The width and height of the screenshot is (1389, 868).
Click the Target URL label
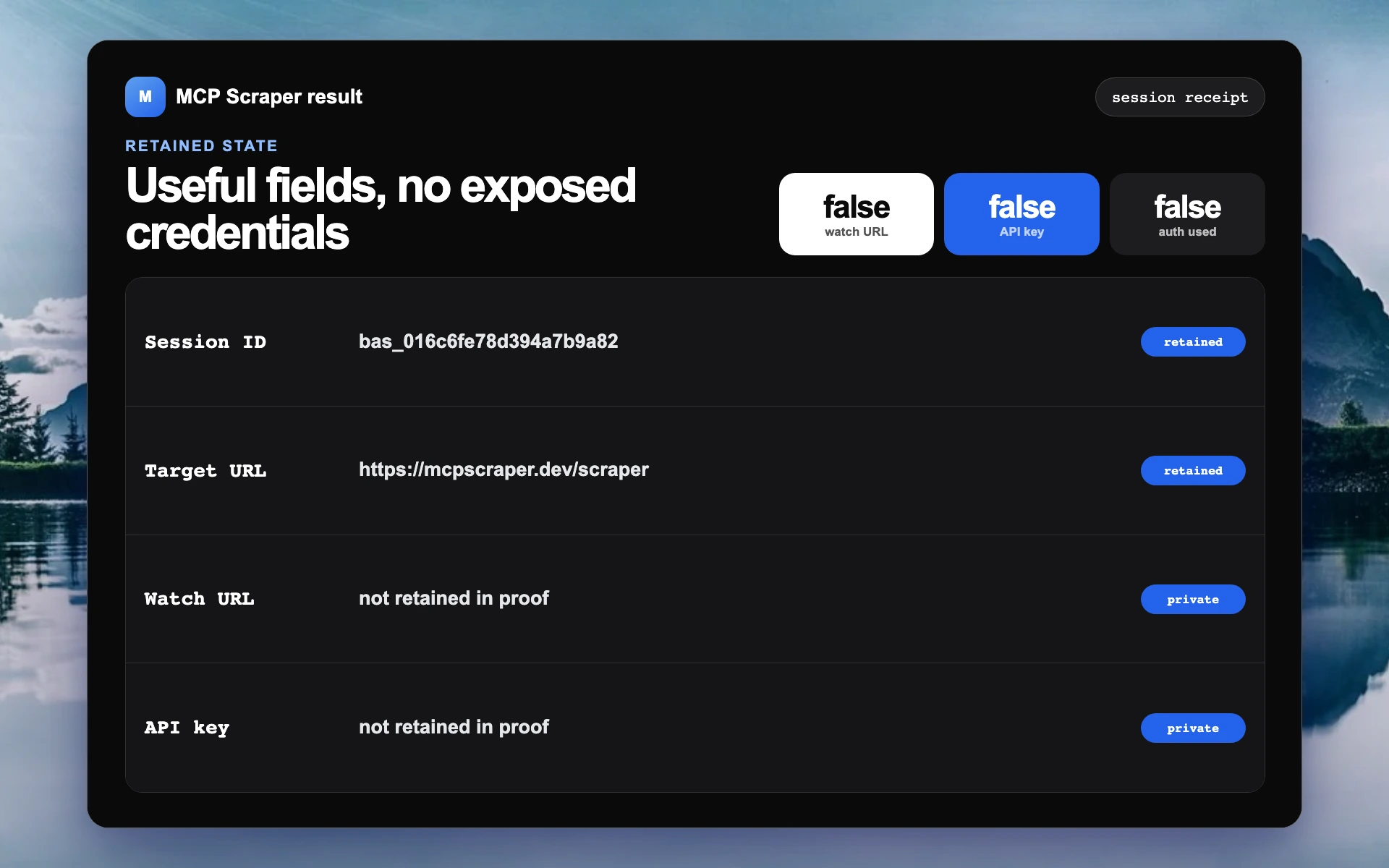[x=205, y=471]
